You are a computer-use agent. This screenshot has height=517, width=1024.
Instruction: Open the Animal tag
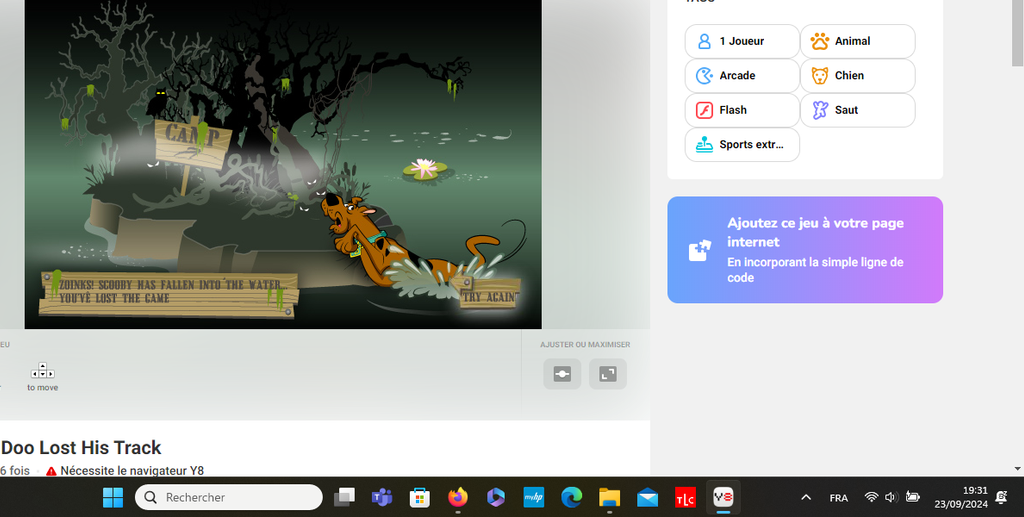coord(857,41)
